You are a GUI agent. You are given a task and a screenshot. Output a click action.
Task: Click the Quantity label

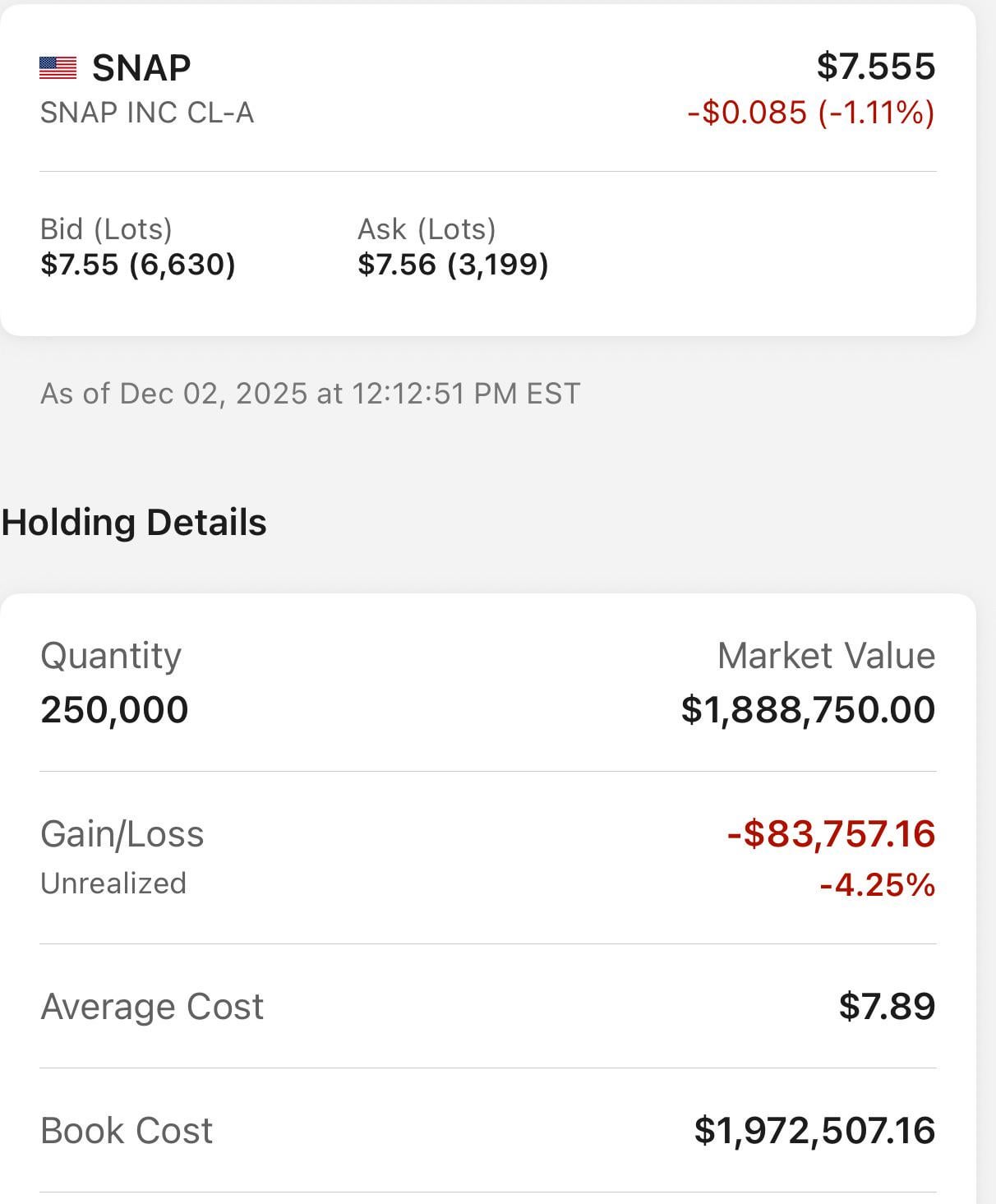(x=111, y=656)
